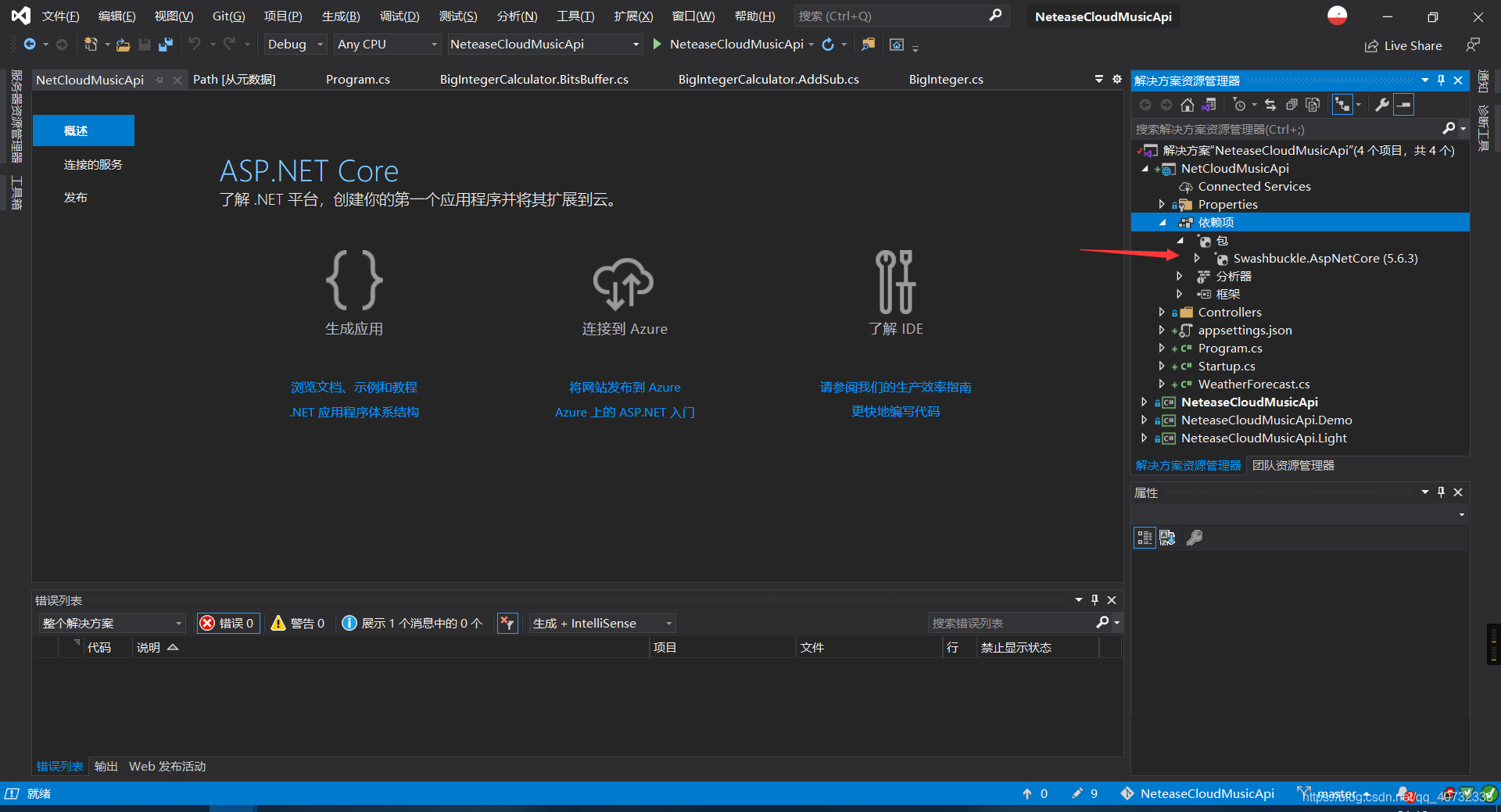Click the collapse all icon in Solution Explorer
Viewport: 1501px width, 812px height.
1291,105
